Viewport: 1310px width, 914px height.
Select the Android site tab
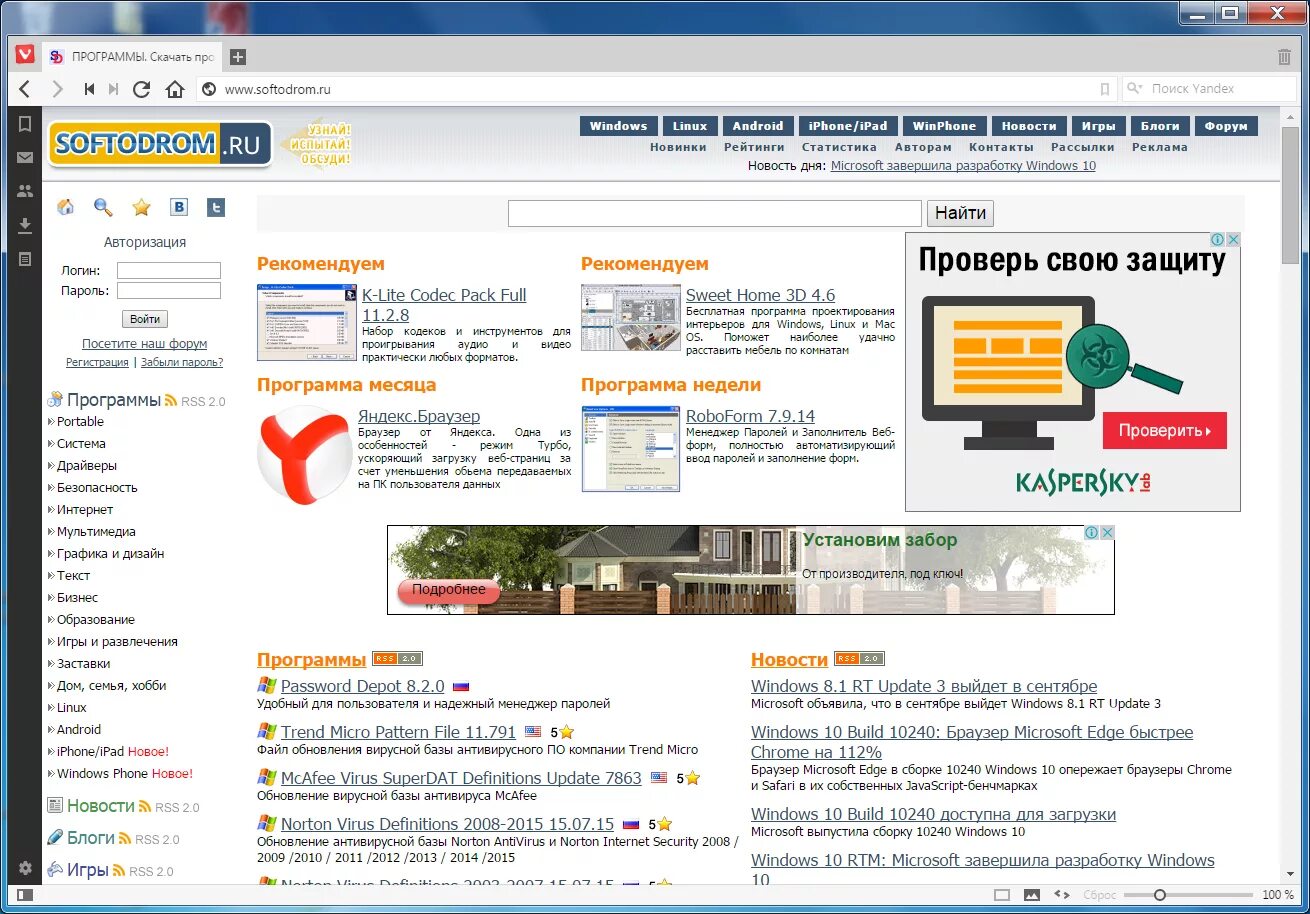(x=758, y=126)
